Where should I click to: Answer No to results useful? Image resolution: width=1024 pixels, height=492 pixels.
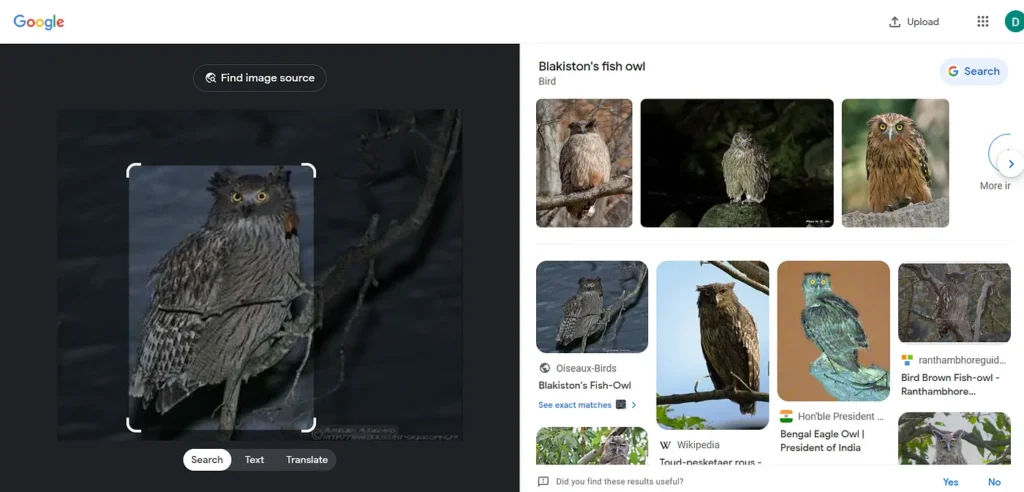(994, 482)
